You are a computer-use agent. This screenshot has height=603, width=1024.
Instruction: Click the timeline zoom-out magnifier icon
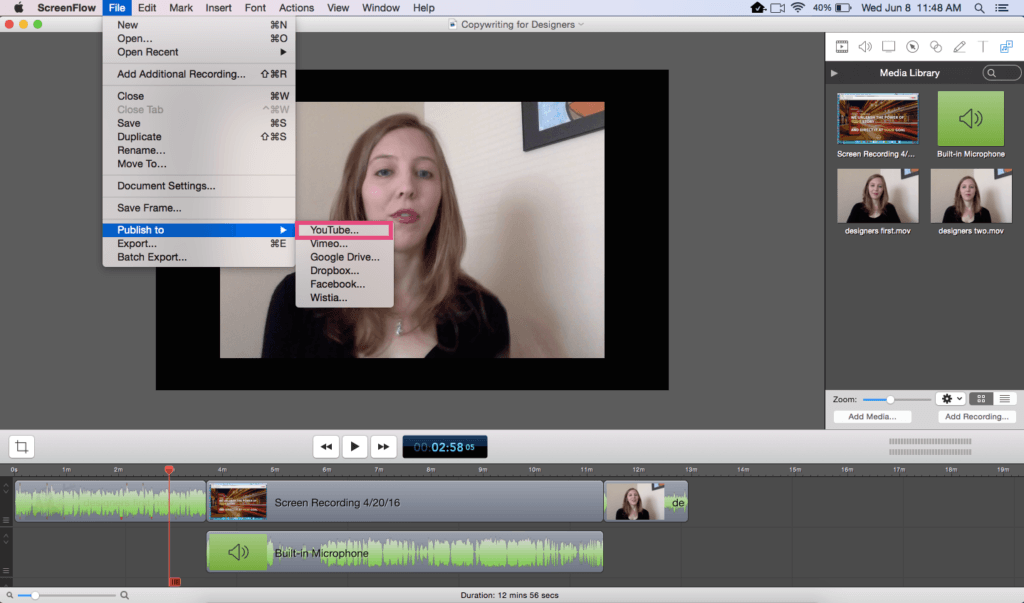click(x=9, y=595)
